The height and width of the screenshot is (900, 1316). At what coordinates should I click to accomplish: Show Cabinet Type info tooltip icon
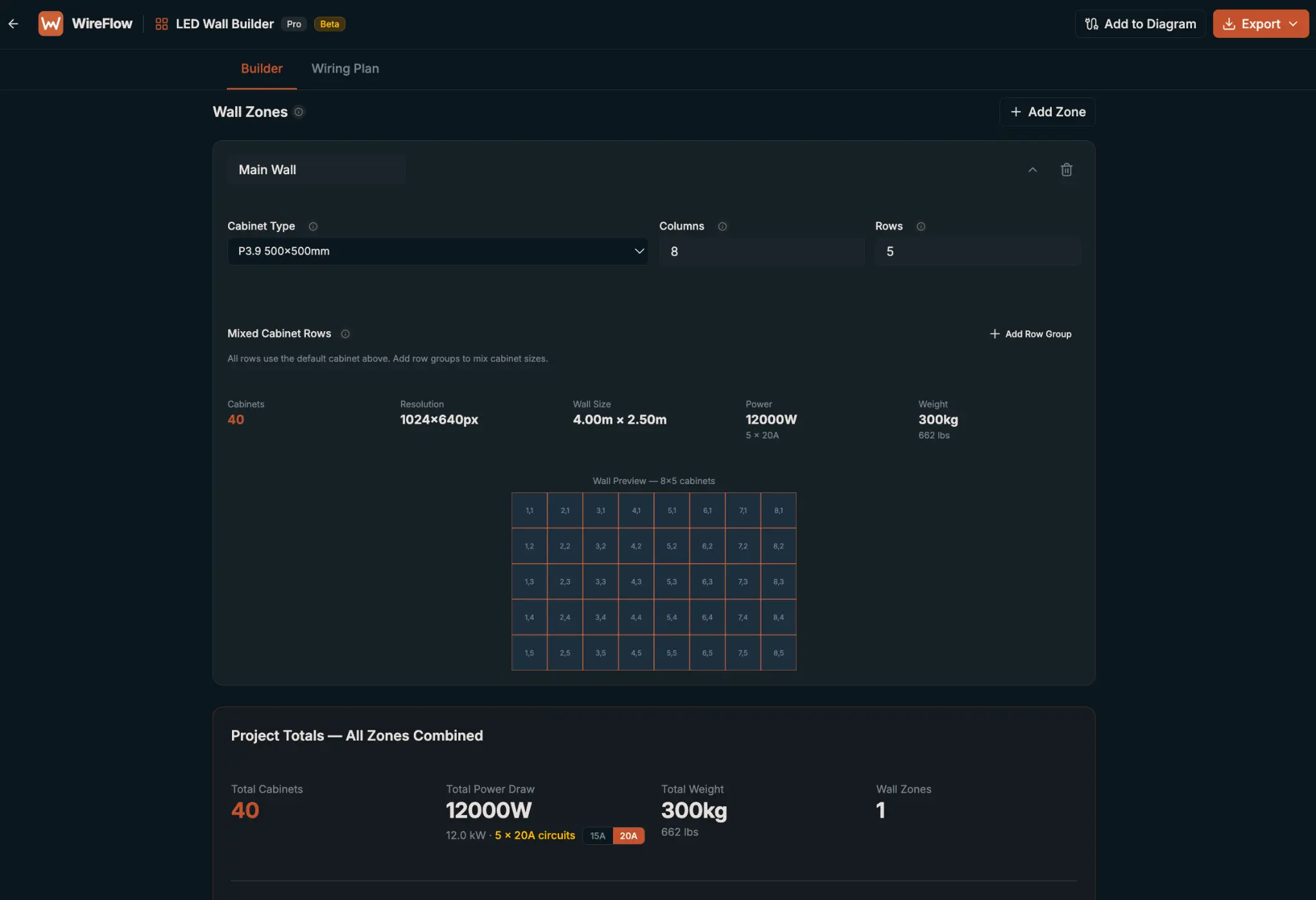313,226
